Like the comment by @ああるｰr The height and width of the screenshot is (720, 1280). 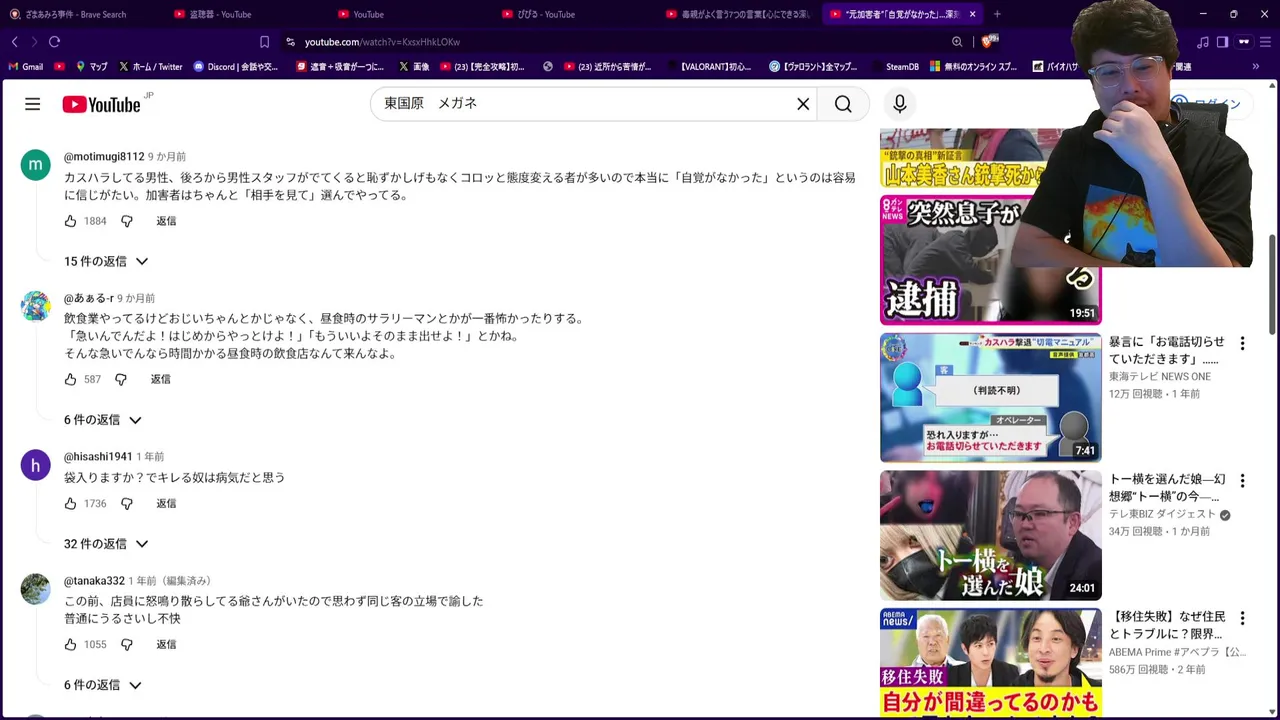pyautogui.click(x=70, y=379)
